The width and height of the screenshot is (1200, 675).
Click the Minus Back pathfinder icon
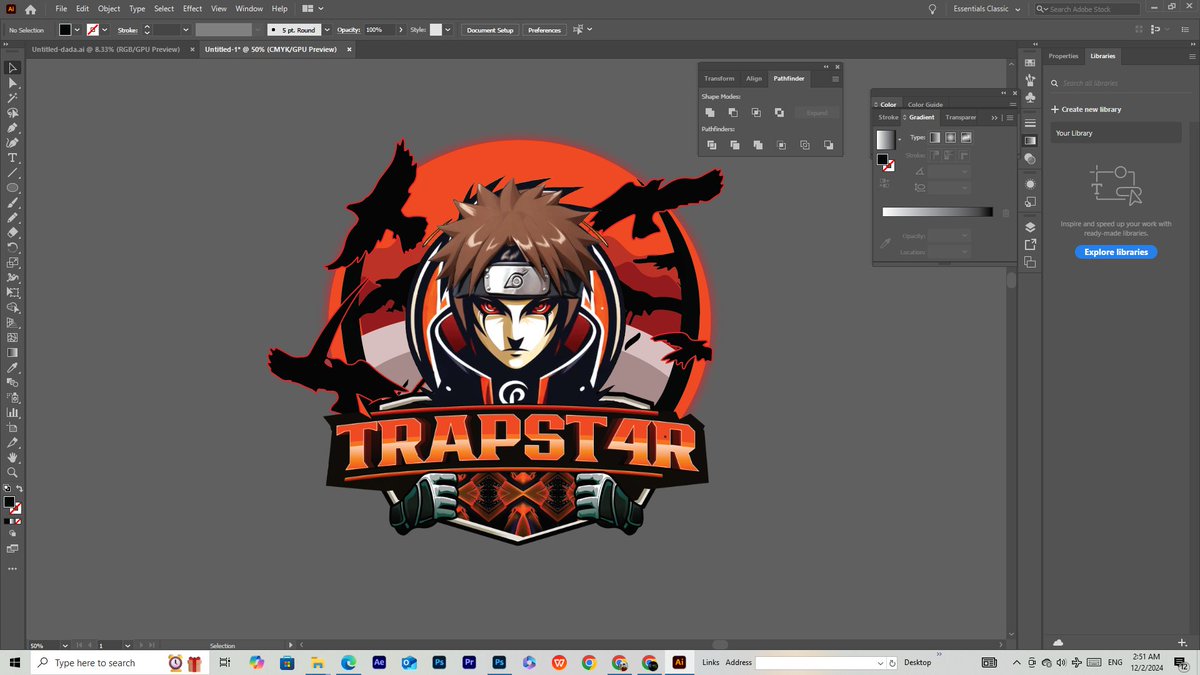pos(828,145)
